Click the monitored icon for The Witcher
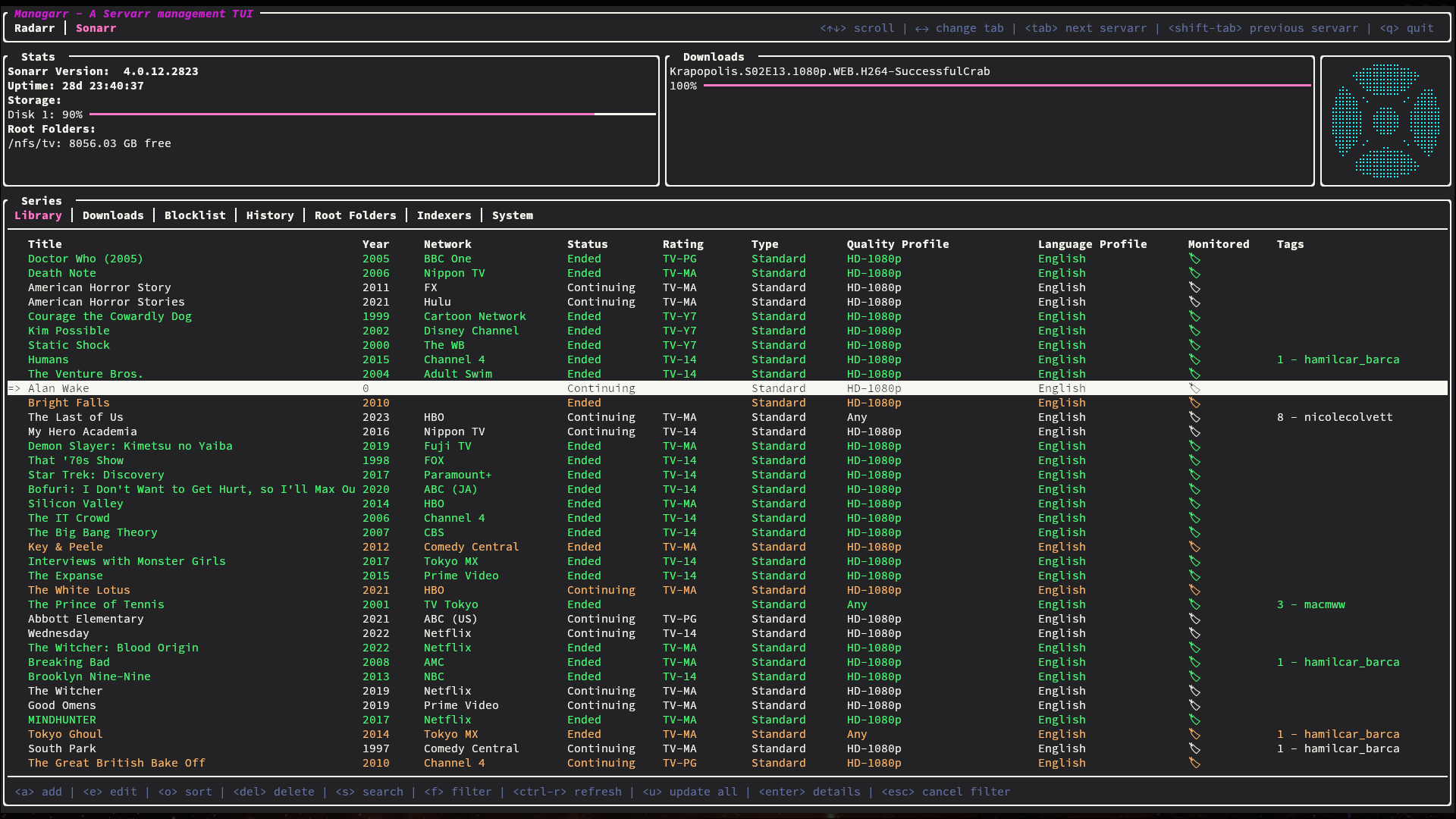The height and width of the screenshot is (819, 1456). click(1195, 691)
